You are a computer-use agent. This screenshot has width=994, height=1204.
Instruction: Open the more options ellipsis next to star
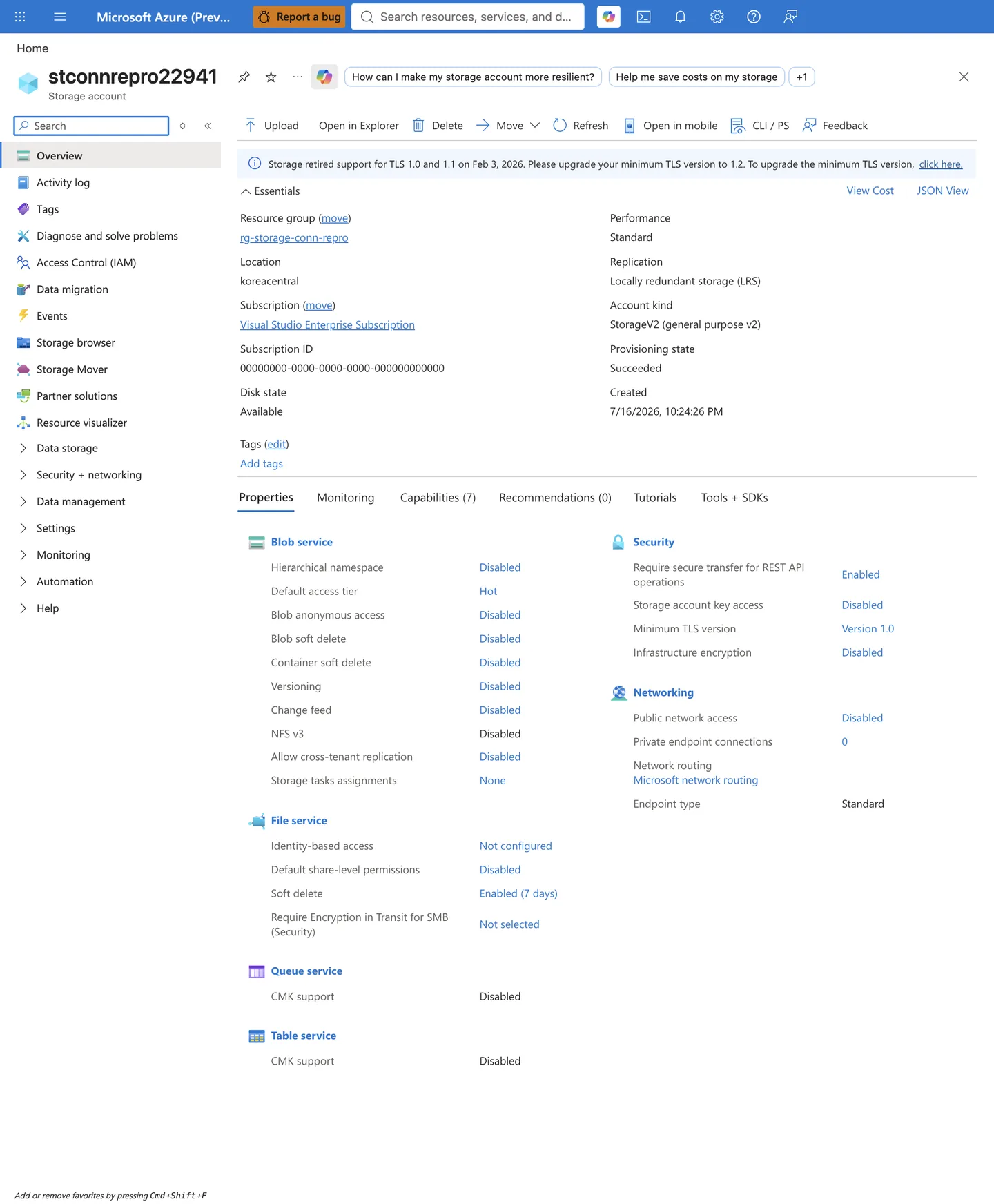coord(297,77)
